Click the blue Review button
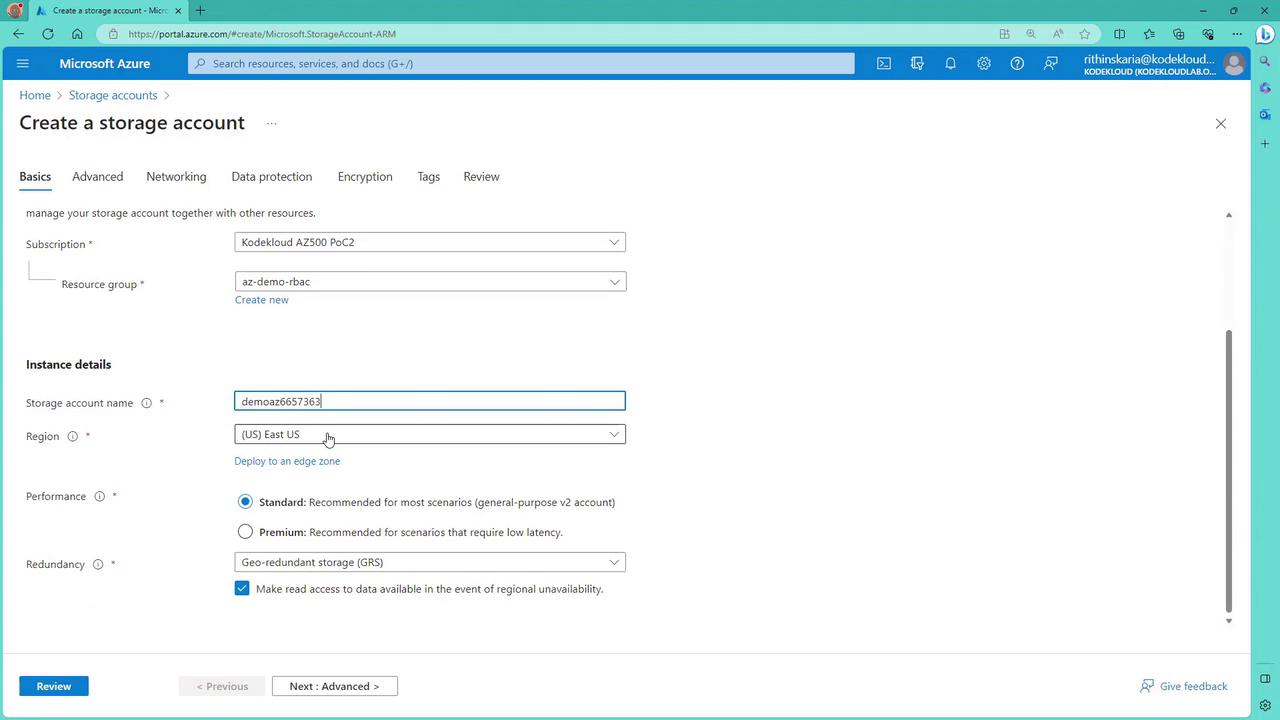Image resolution: width=1280 pixels, height=720 pixels. click(54, 686)
